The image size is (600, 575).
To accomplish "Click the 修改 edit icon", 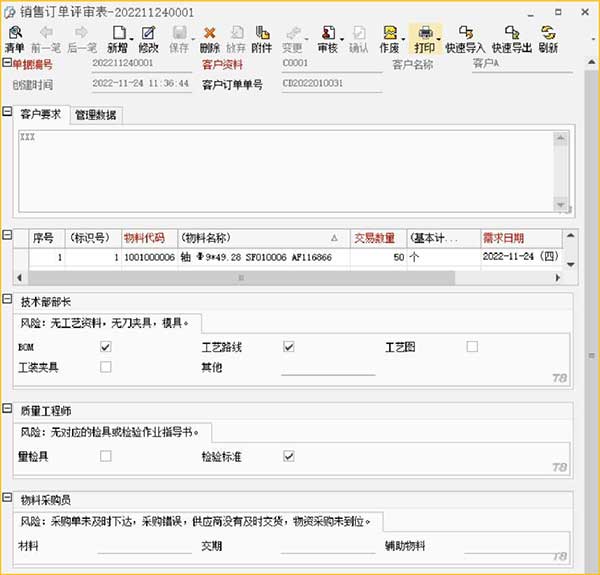I will pos(148,39).
